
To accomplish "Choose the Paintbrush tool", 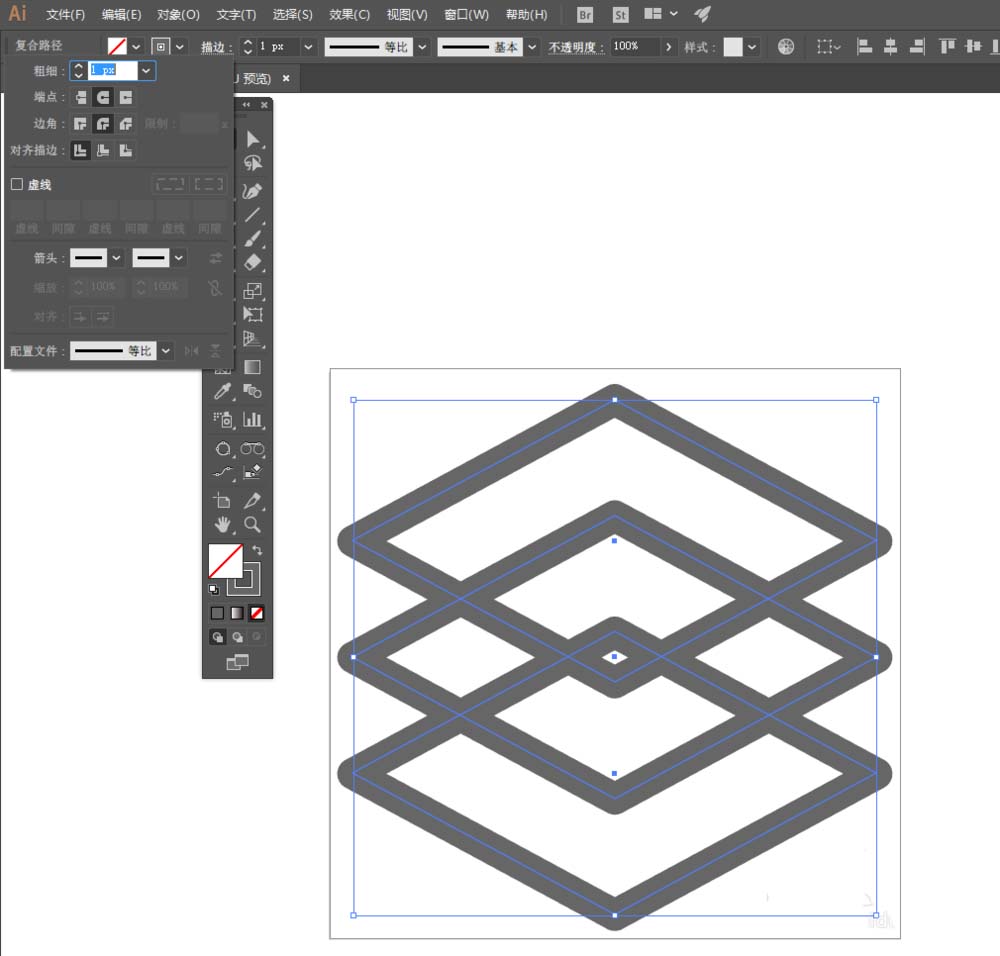I will [253, 238].
